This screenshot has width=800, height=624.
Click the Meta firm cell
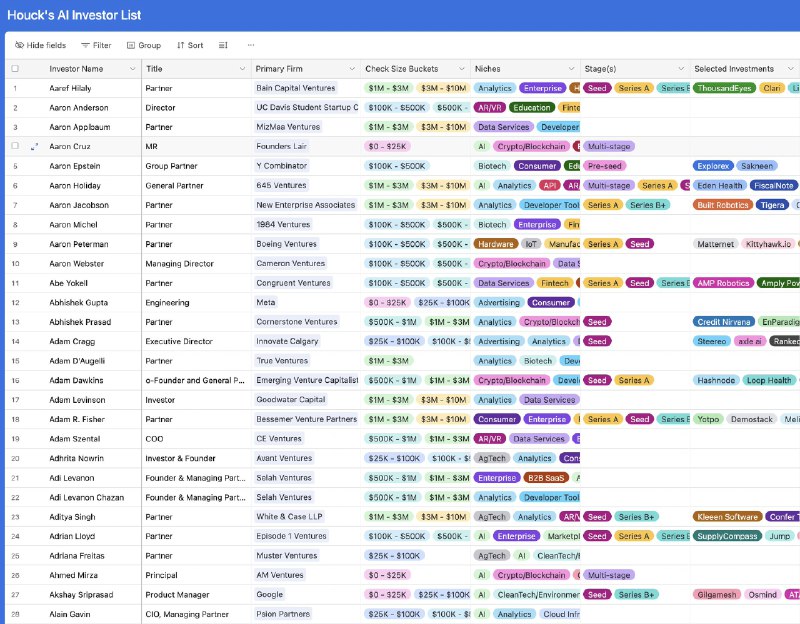point(265,302)
